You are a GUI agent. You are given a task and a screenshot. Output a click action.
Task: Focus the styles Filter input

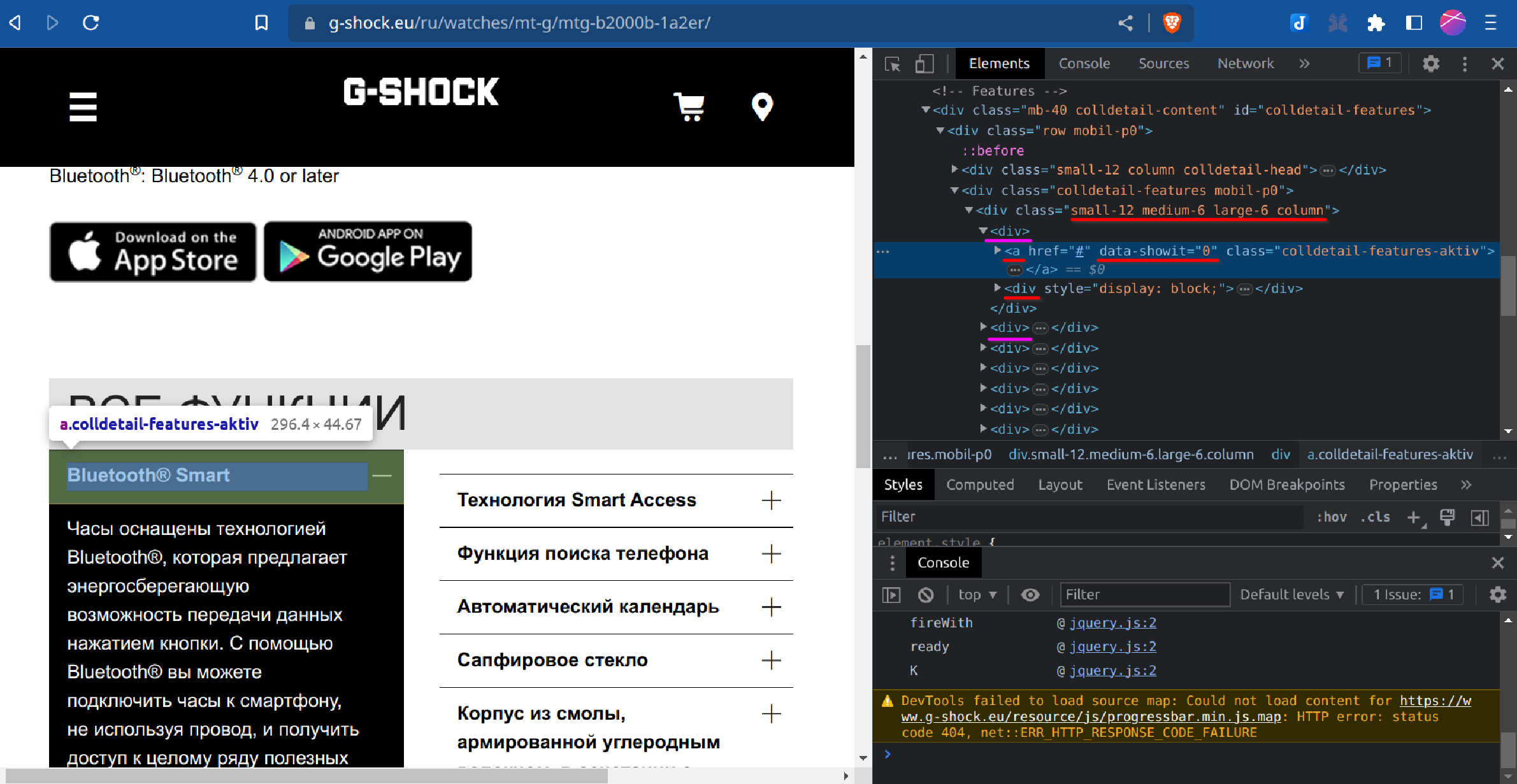(x=1089, y=517)
